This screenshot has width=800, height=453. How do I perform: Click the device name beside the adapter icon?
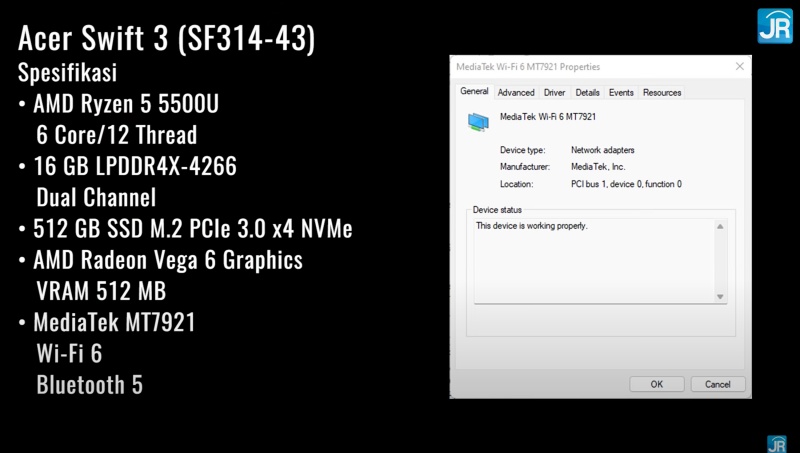point(549,117)
